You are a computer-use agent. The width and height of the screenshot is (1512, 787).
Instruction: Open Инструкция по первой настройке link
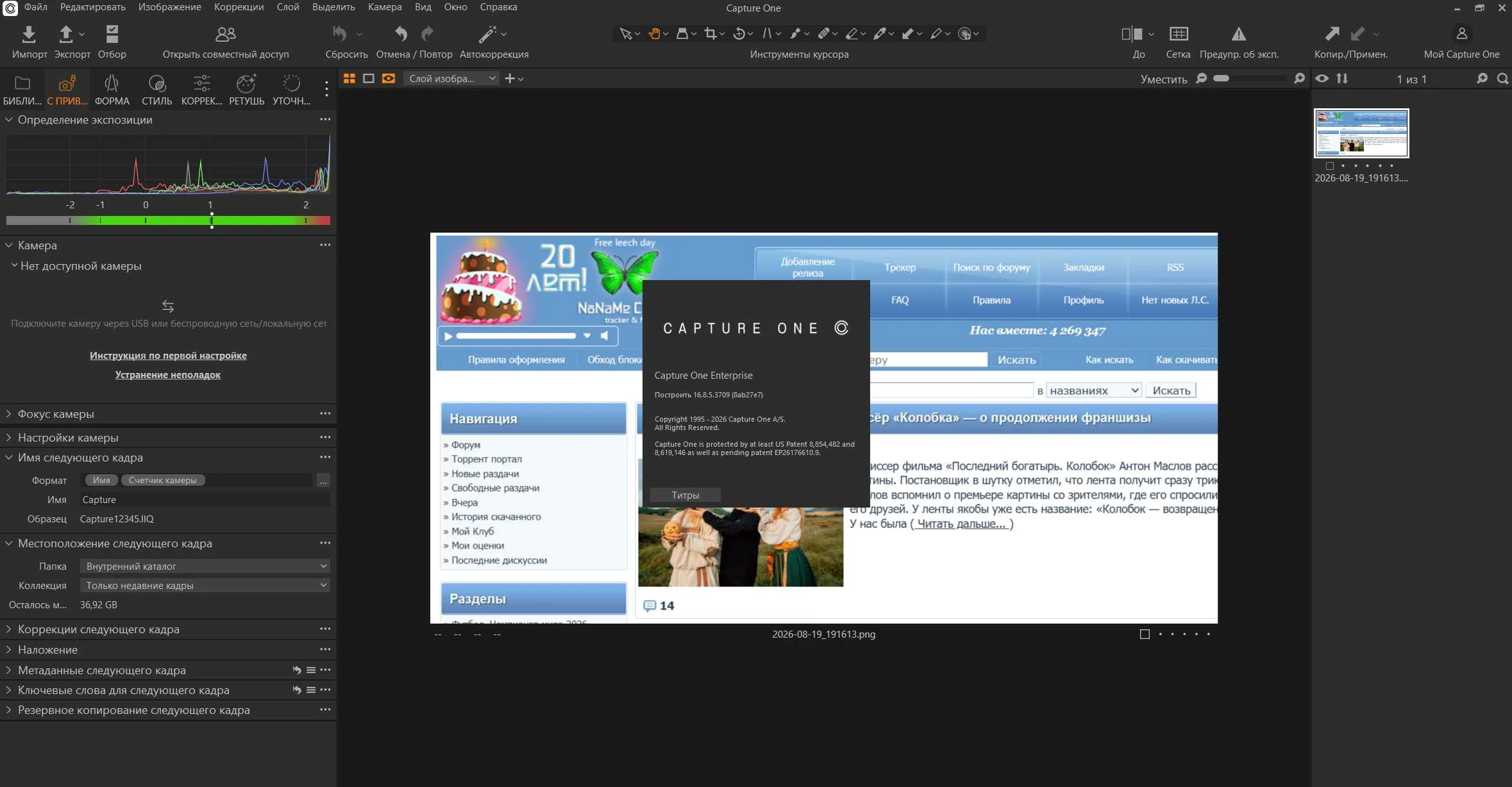tap(168, 356)
